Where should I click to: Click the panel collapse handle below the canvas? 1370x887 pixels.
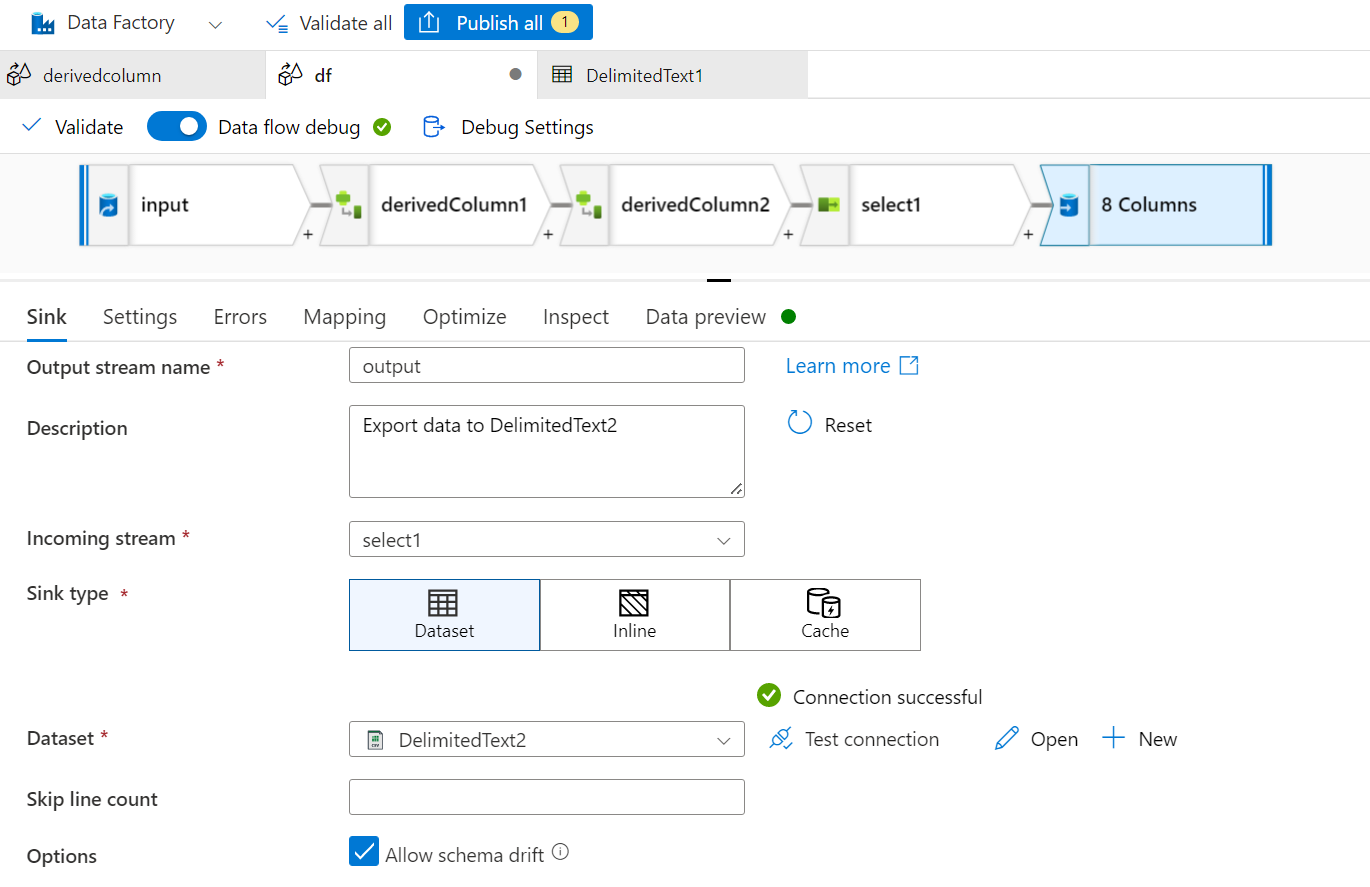click(718, 281)
